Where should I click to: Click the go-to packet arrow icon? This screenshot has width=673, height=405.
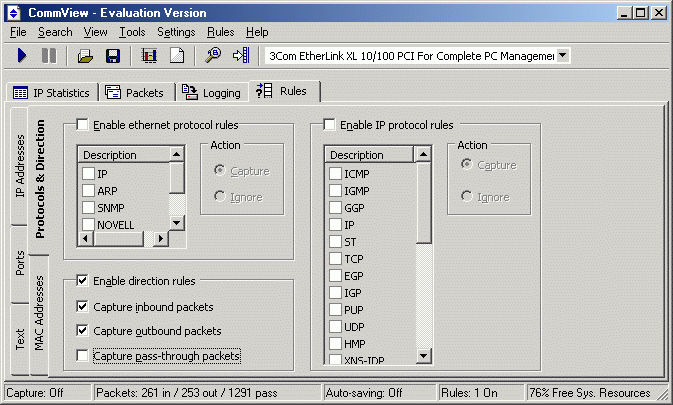(241, 56)
